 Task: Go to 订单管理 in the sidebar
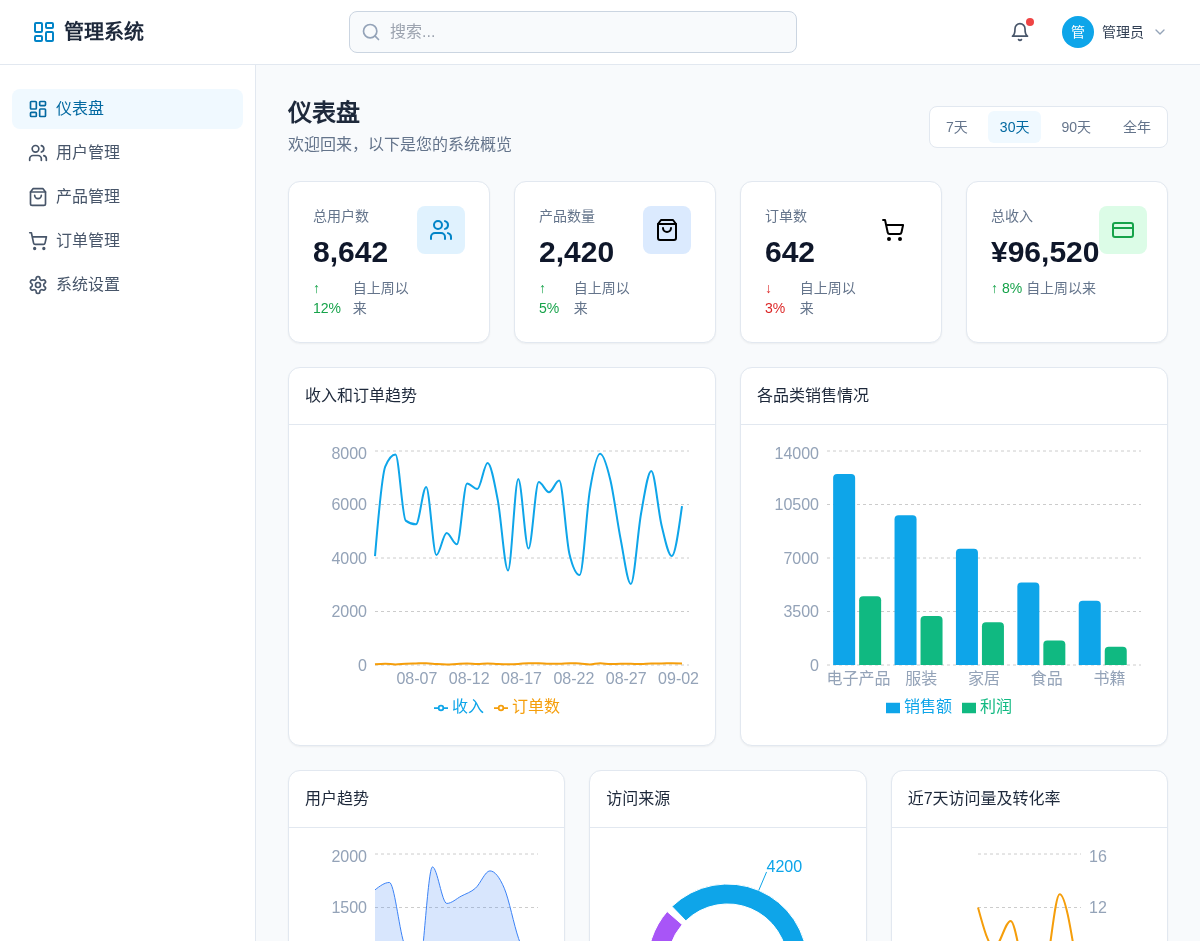click(88, 241)
